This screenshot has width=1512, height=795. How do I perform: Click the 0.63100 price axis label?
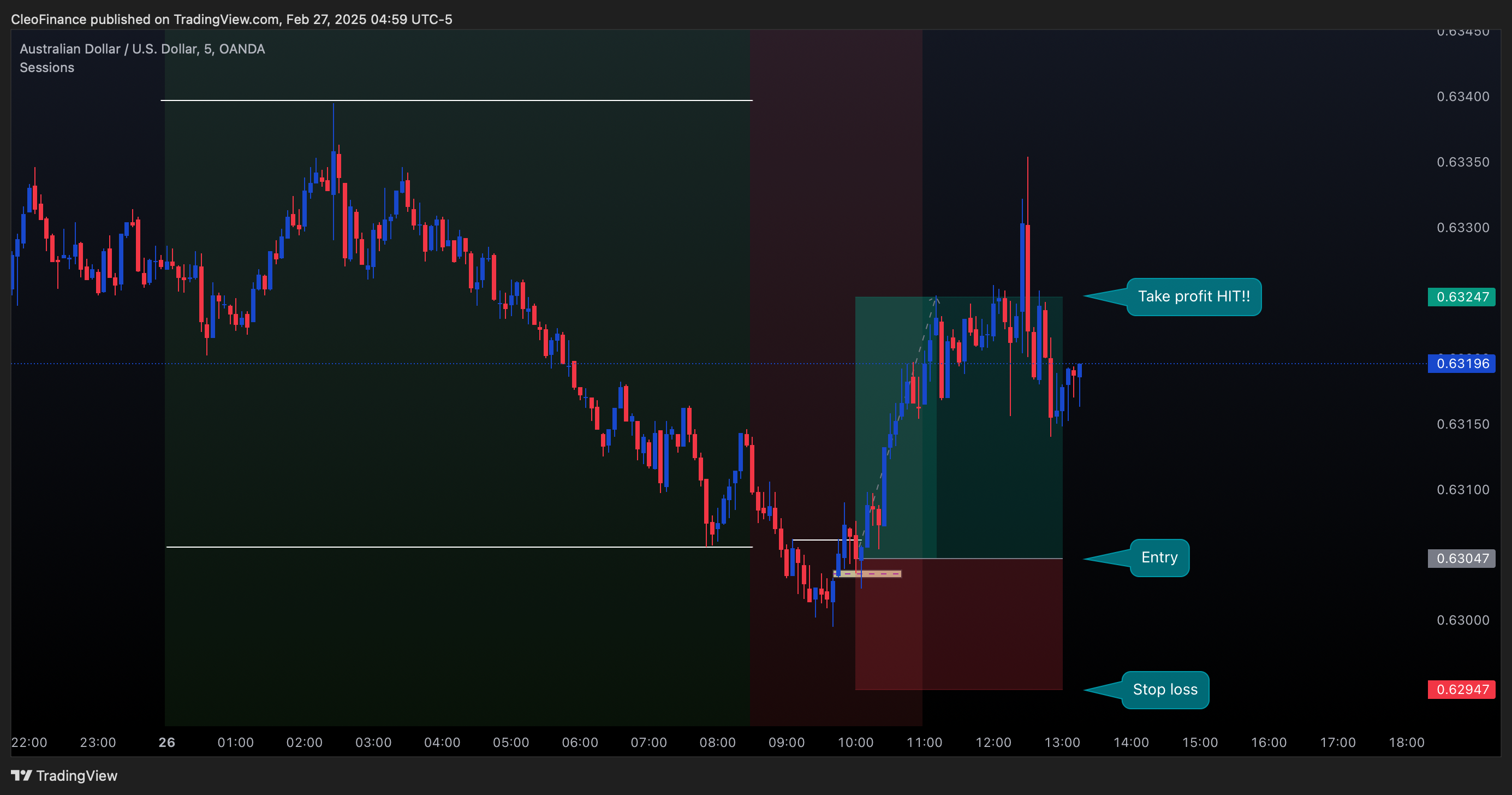click(x=1463, y=489)
